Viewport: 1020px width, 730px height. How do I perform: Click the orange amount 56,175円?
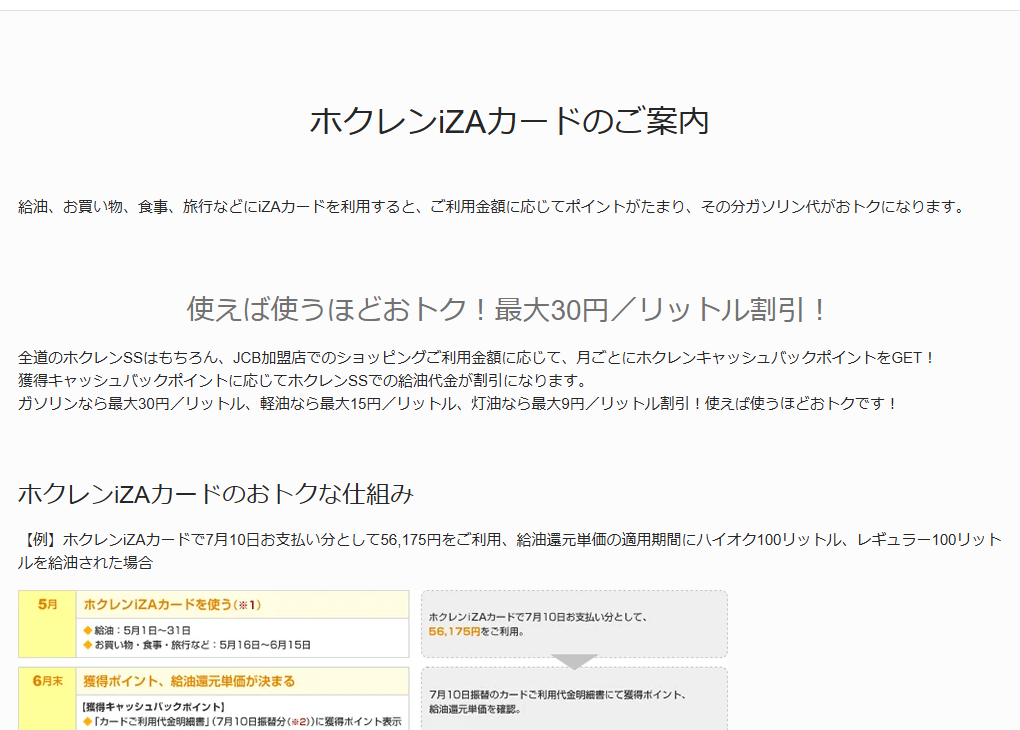(x=454, y=631)
